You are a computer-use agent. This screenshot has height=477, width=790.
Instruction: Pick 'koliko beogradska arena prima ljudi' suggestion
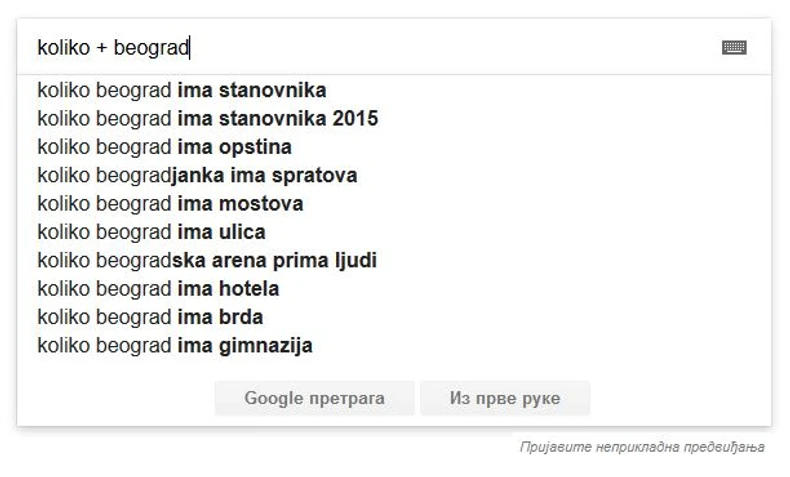point(207,261)
